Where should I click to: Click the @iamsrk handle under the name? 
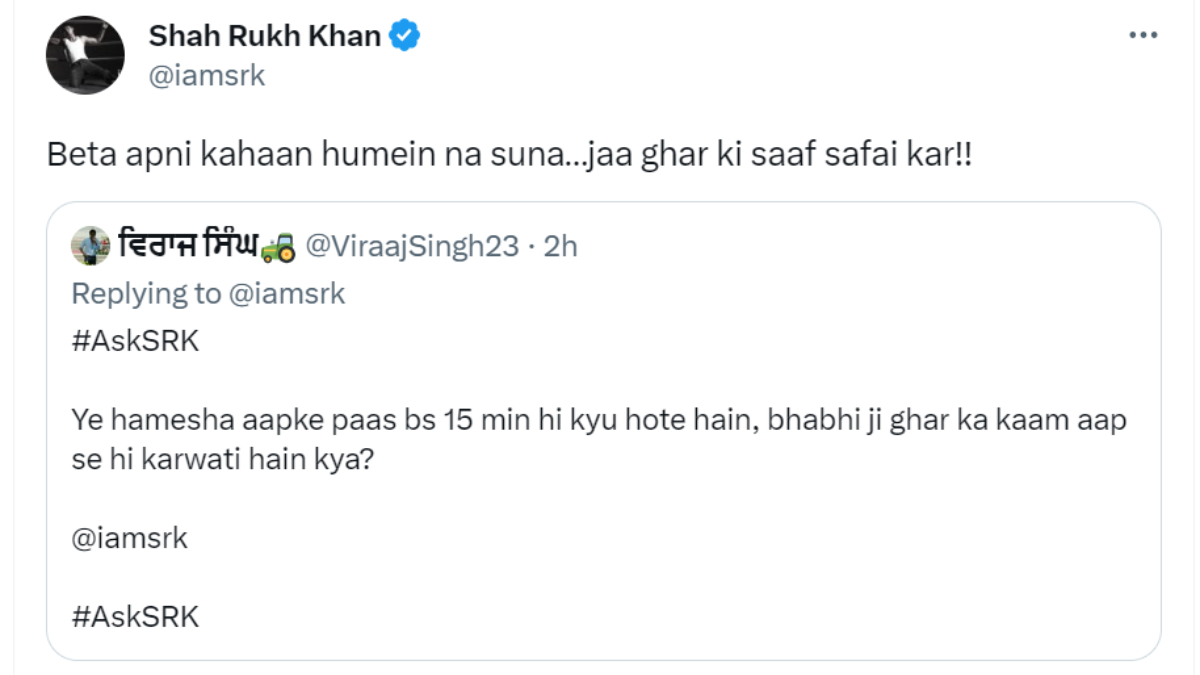click(x=207, y=75)
